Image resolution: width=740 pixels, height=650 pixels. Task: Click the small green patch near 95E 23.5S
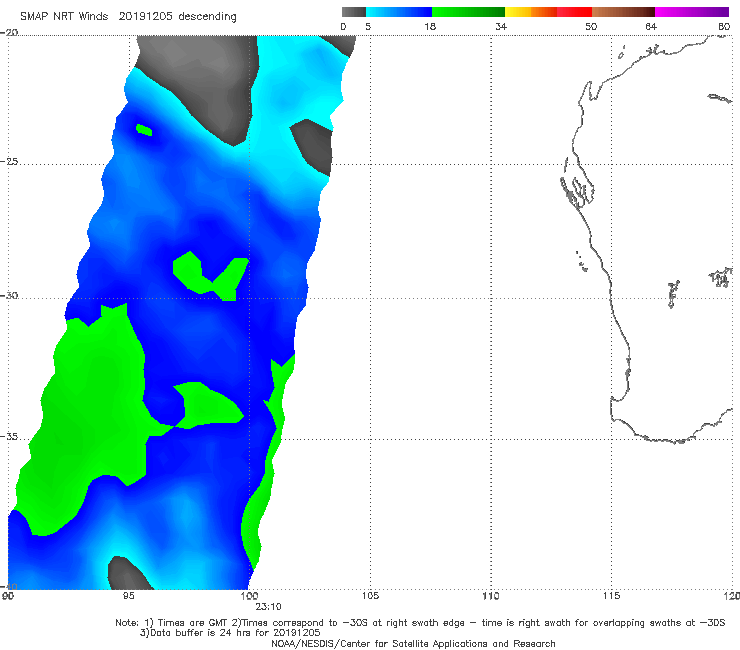coord(144,129)
